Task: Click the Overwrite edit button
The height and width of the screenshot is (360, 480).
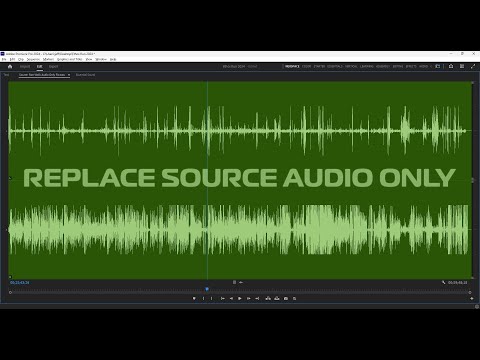Action: coord(277,298)
